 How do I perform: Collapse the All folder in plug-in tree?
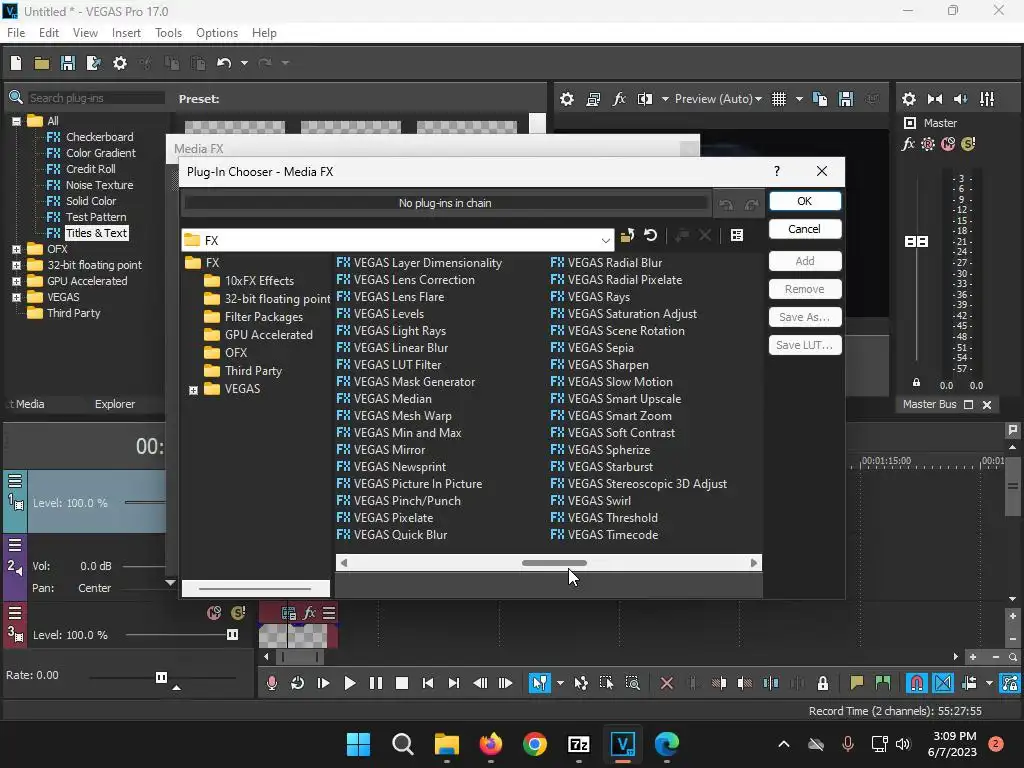[x=16, y=121]
